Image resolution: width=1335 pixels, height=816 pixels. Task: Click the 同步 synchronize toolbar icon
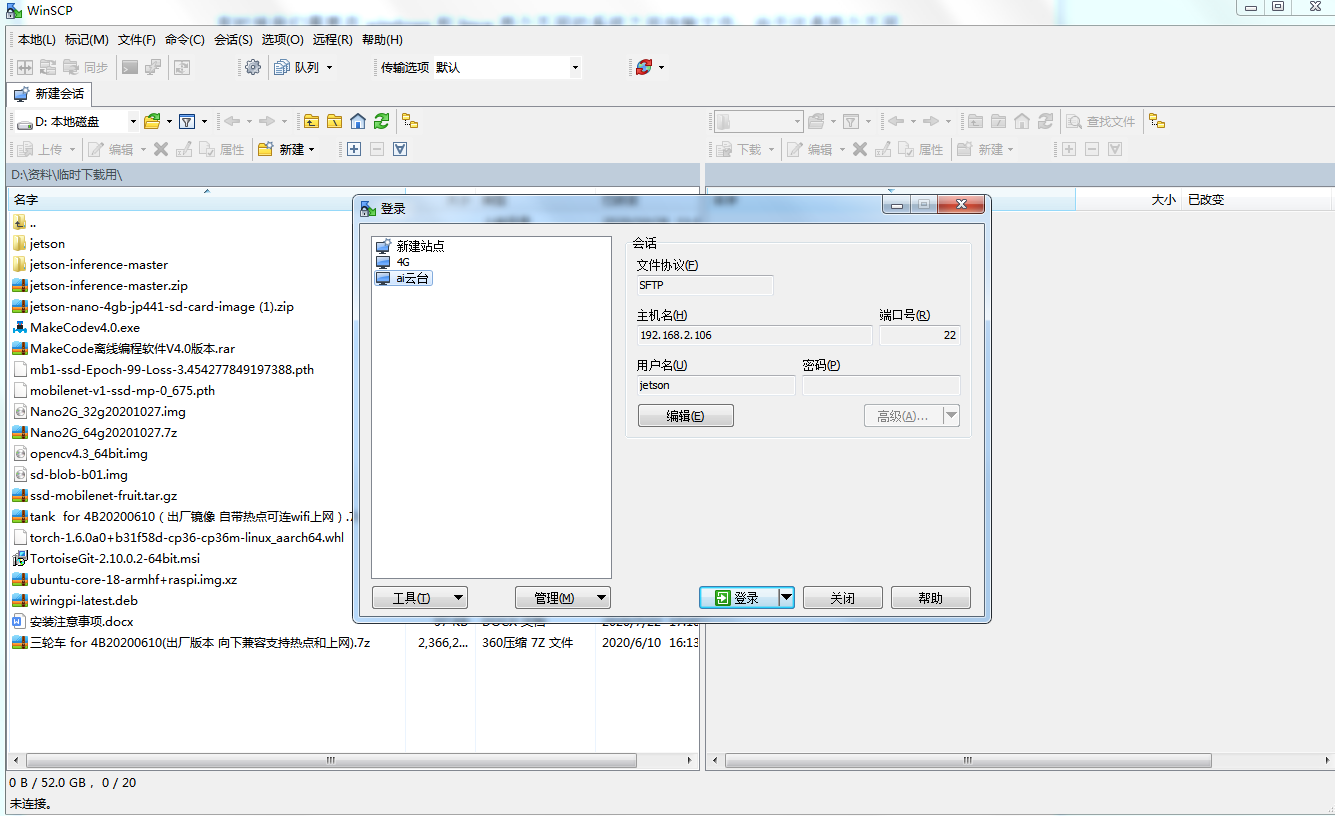click(85, 67)
